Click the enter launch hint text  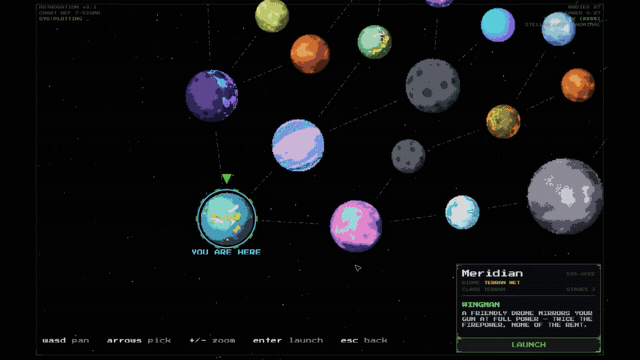(x=288, y=340)
